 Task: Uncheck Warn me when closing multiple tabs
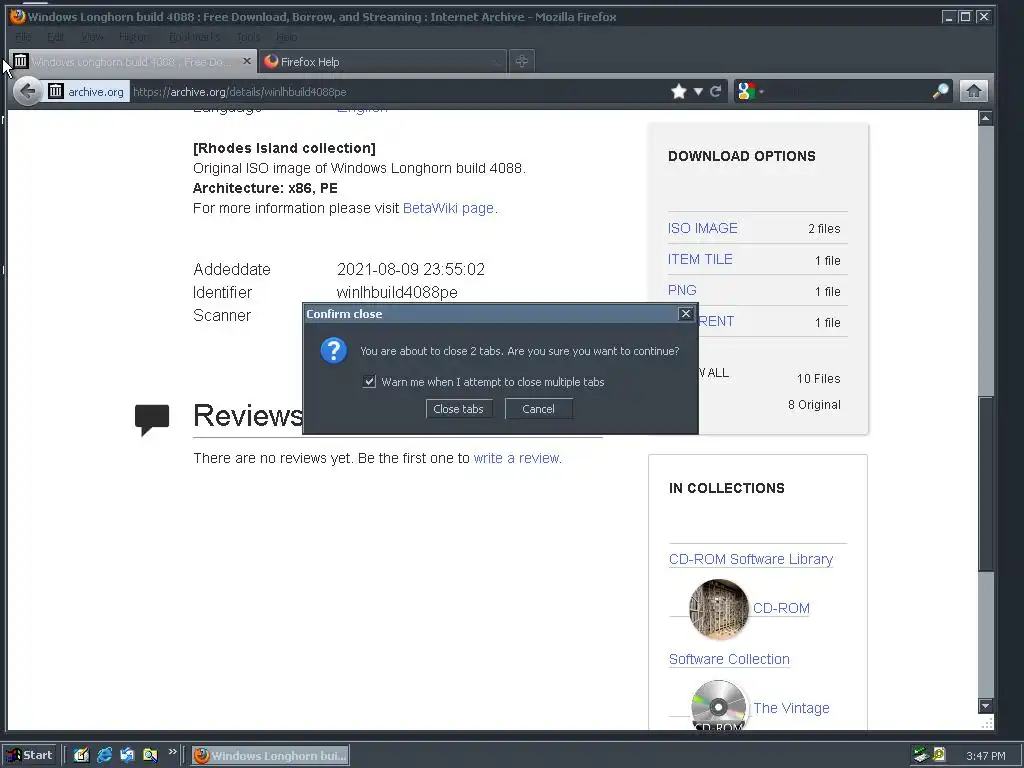[370, 381]
